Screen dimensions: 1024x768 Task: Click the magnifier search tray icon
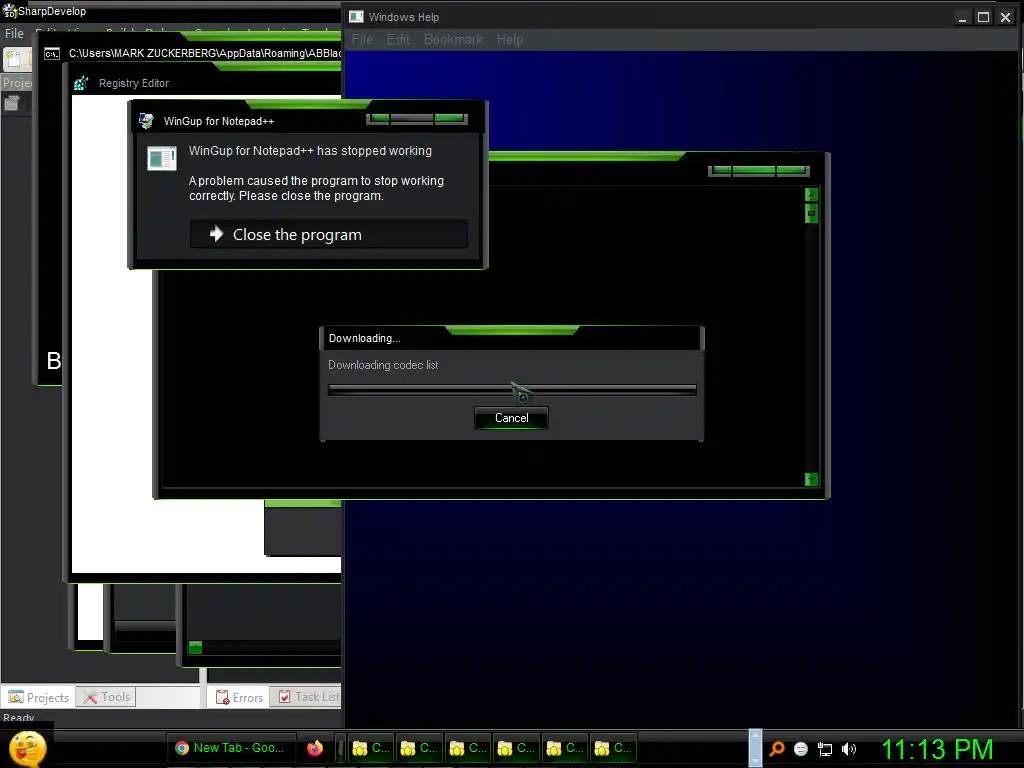(x=776, y=748)
